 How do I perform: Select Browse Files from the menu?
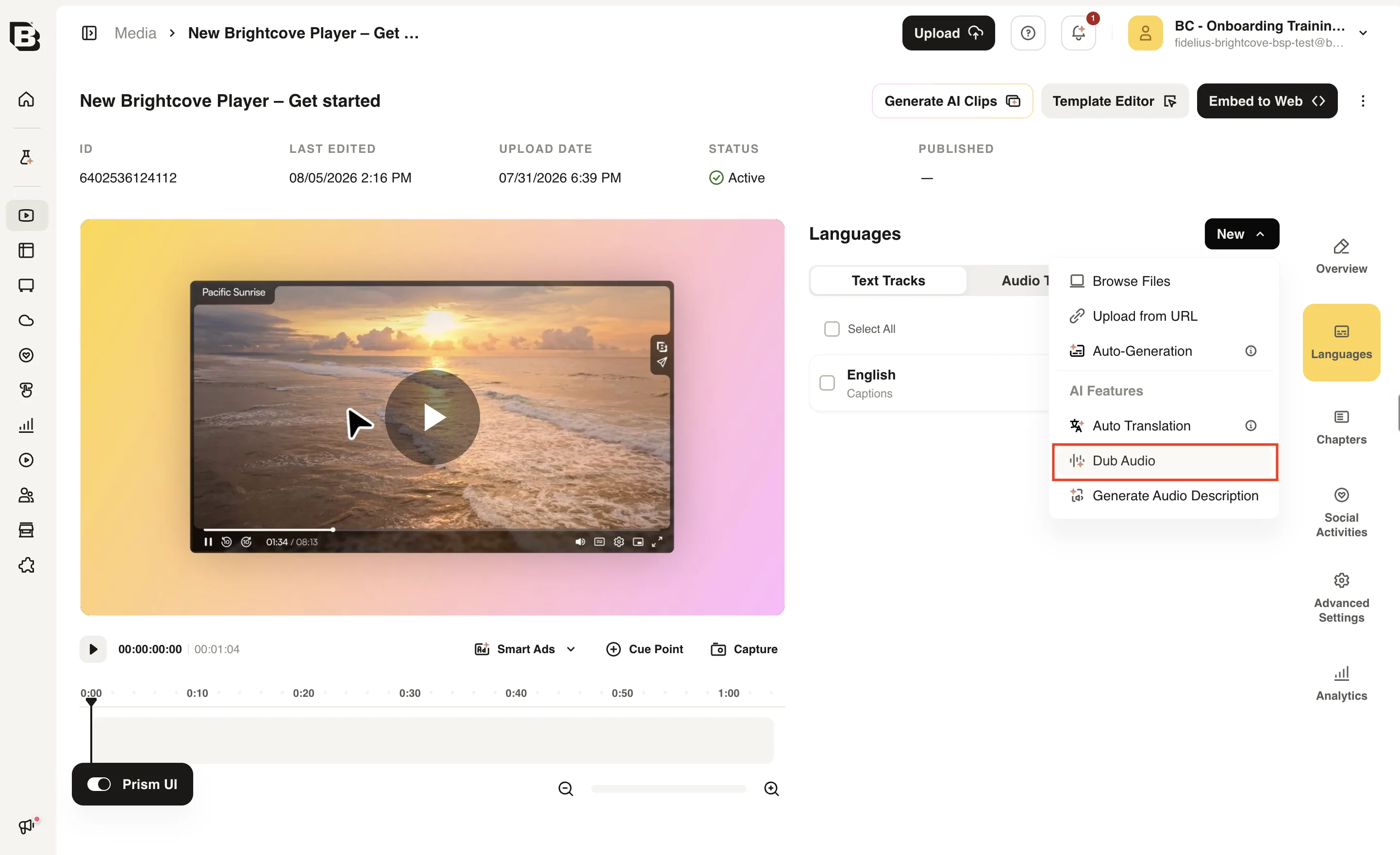coord(1164,281)
